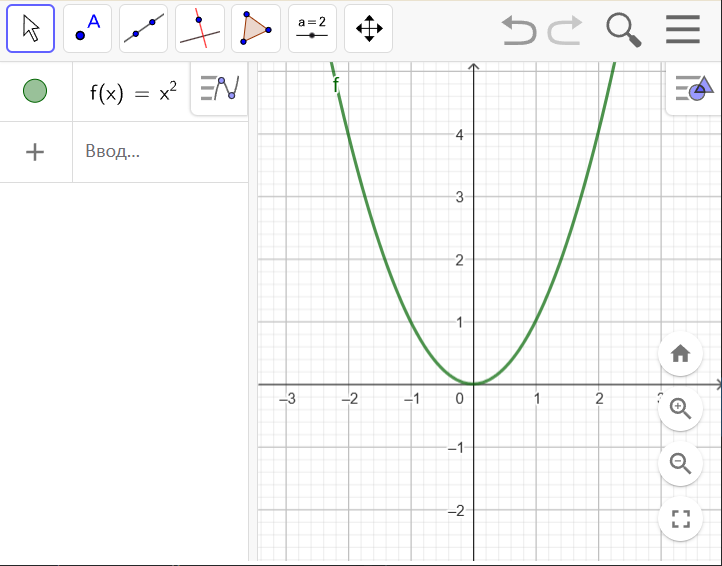Enter fullscreen mode
The width and height of the screenshot is (722, 566).
(681, 518)
